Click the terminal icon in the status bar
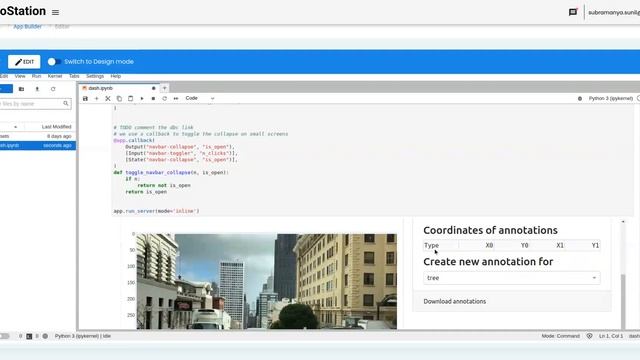640x360 pixels. pyautogui.click(x=29, y=336)
